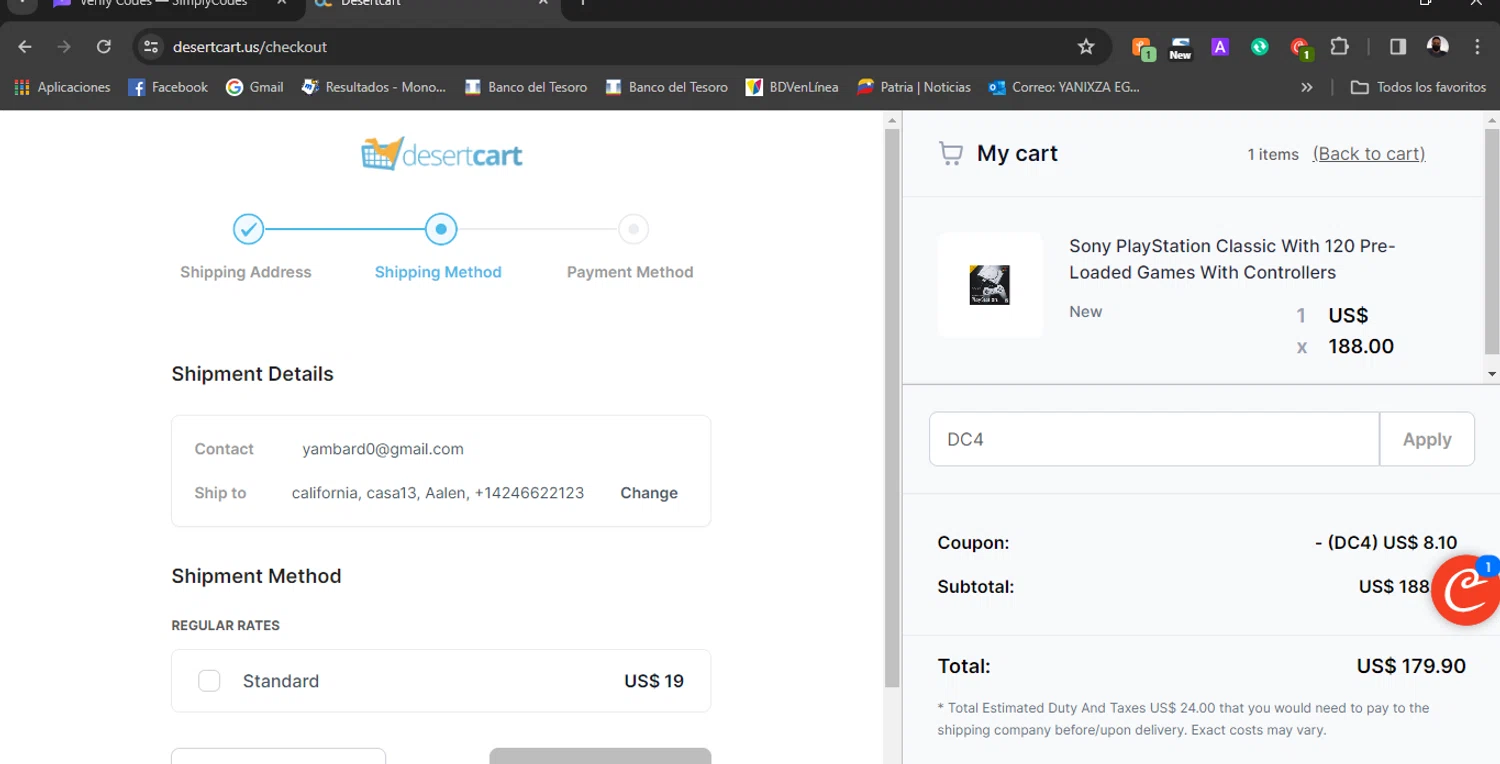Click Change in Shipment Details

coord(649,493)
